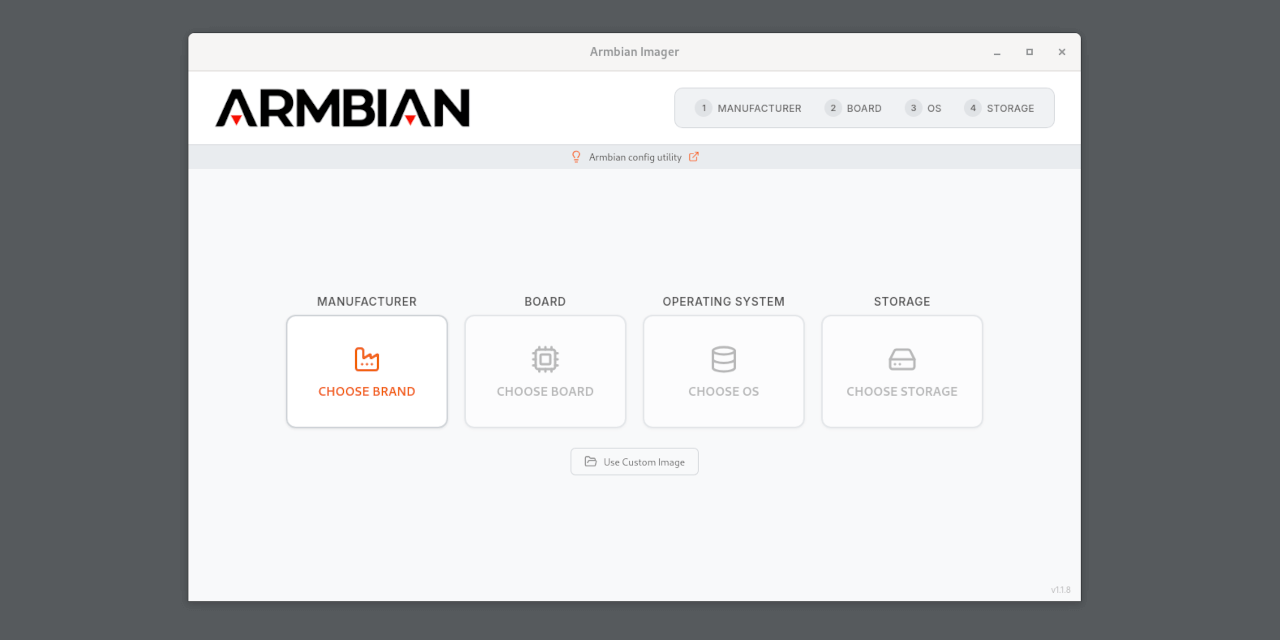This screenshot has height=640, width=1280.
Task: Select the CHOOSE OS label
Action: click(724, 392)
